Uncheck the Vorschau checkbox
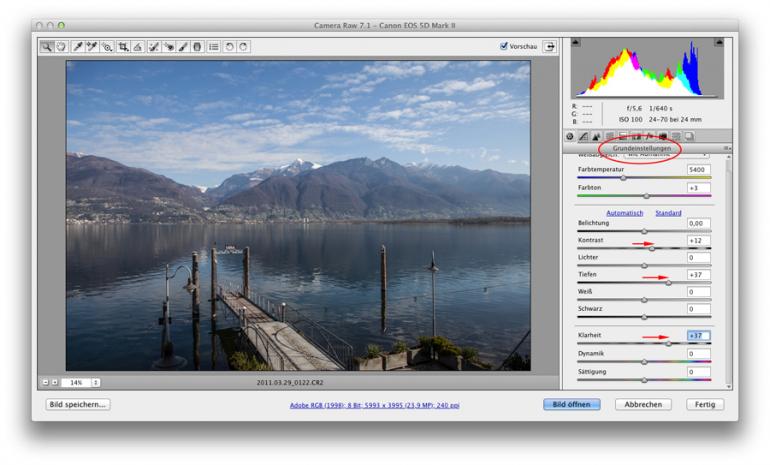This screenshot has height=465, width=770. [x=503, y=46]
